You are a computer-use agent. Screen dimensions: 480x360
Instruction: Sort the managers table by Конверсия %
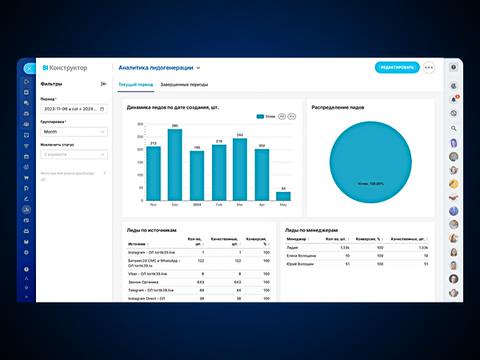(x=369, y=239)
